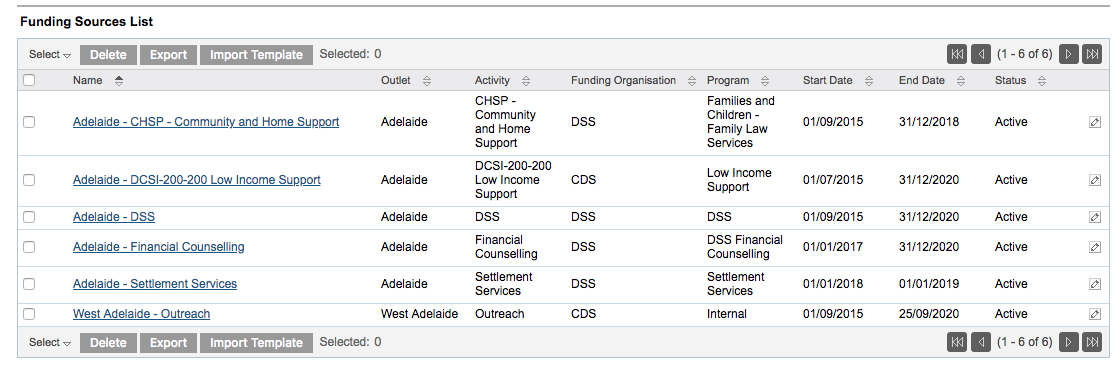Viewport: 1114px width, 367px height.
Task: Jump to last page using bottom pagination icon
Action: click(1092, 342)
